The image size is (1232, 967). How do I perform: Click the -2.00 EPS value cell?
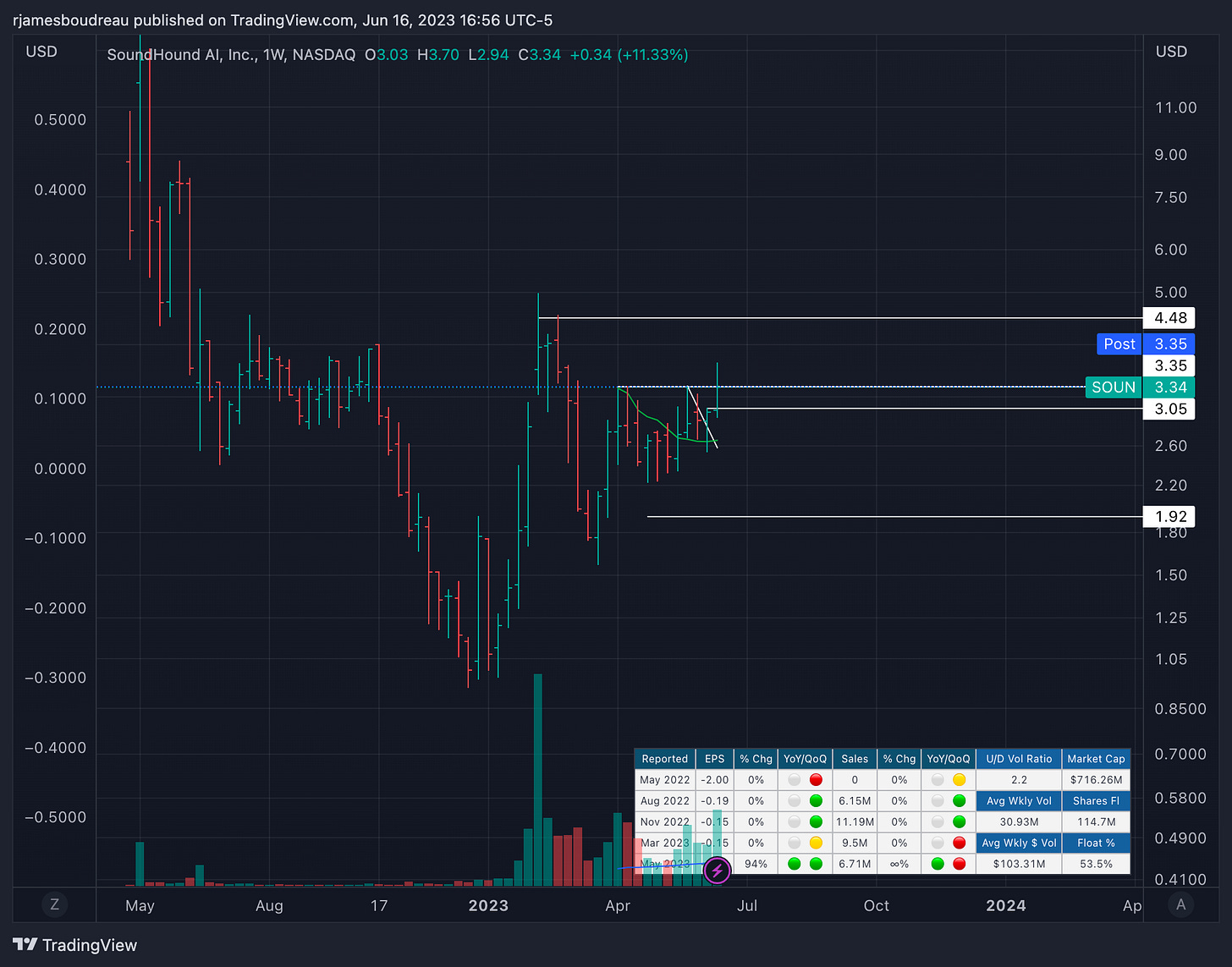(715, 780)
